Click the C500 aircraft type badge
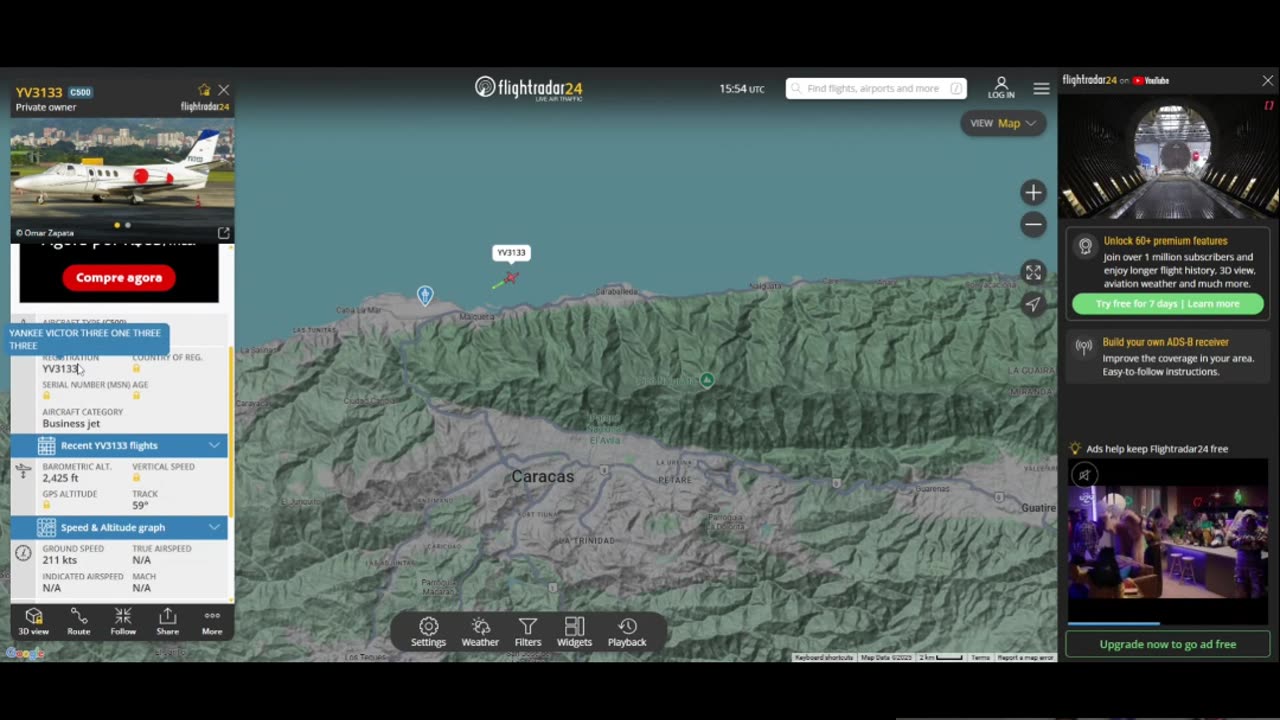 click(x=80, y=93)
